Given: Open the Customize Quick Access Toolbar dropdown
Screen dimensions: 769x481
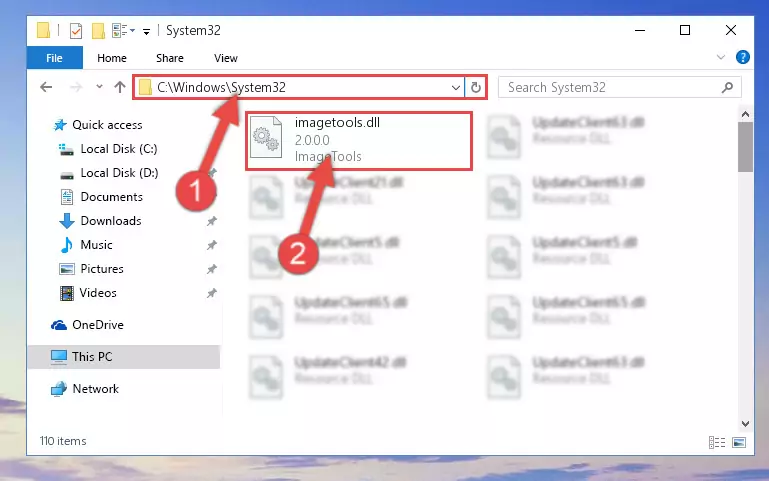Looking at the screenshot, I should point(146,31).
